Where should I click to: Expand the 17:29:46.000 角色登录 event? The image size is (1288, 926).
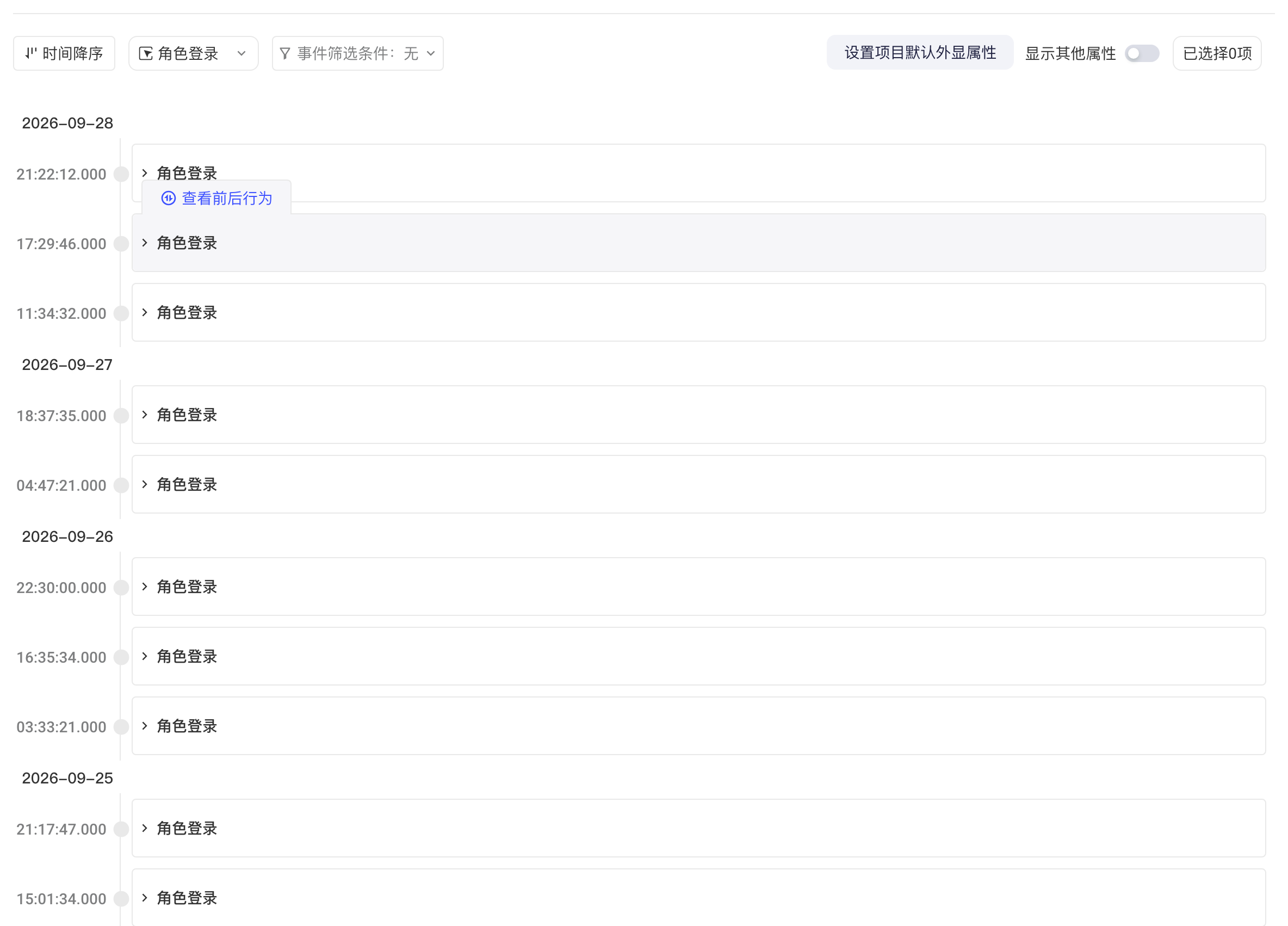(144, 243)
